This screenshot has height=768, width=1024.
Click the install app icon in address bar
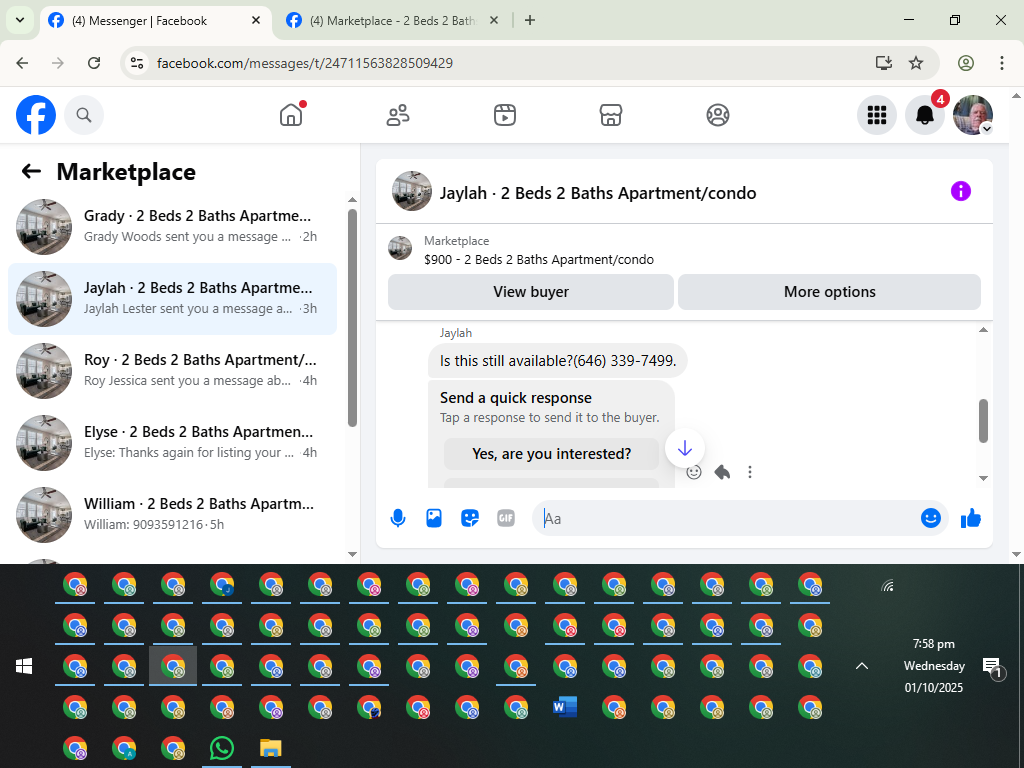884,63
